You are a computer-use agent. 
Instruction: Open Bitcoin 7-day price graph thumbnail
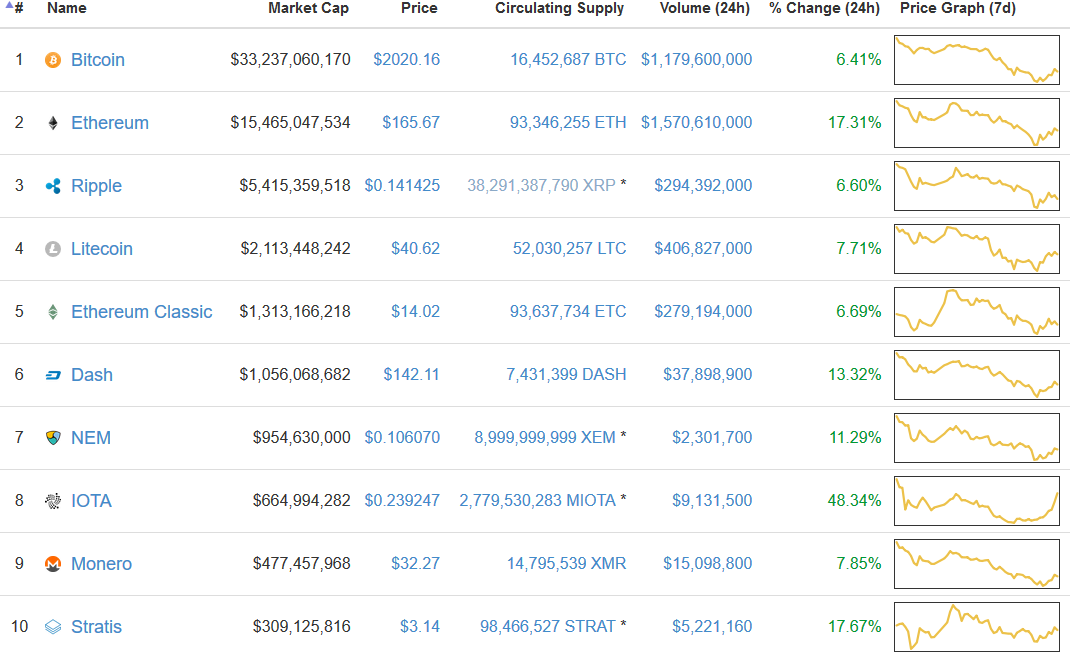coord(976,60)
